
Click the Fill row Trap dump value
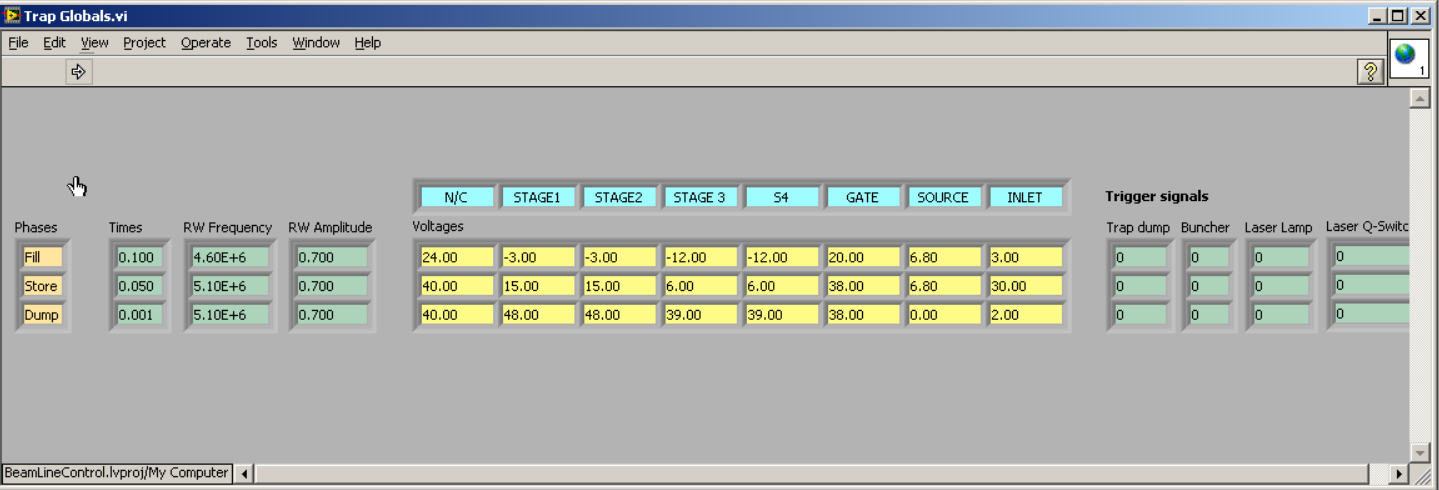[1140, 257]
